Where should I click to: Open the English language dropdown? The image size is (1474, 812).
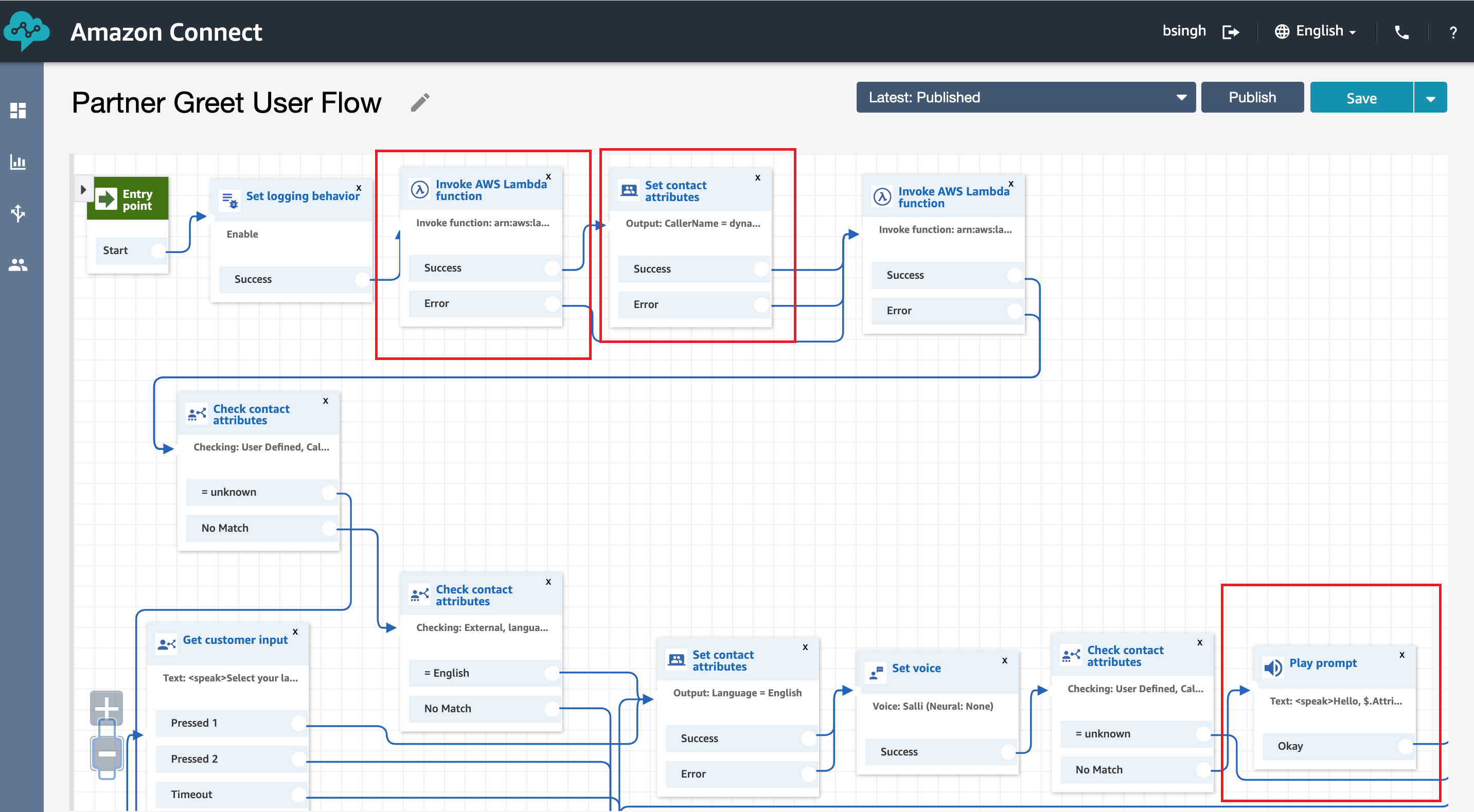[x=1325, y=31]
